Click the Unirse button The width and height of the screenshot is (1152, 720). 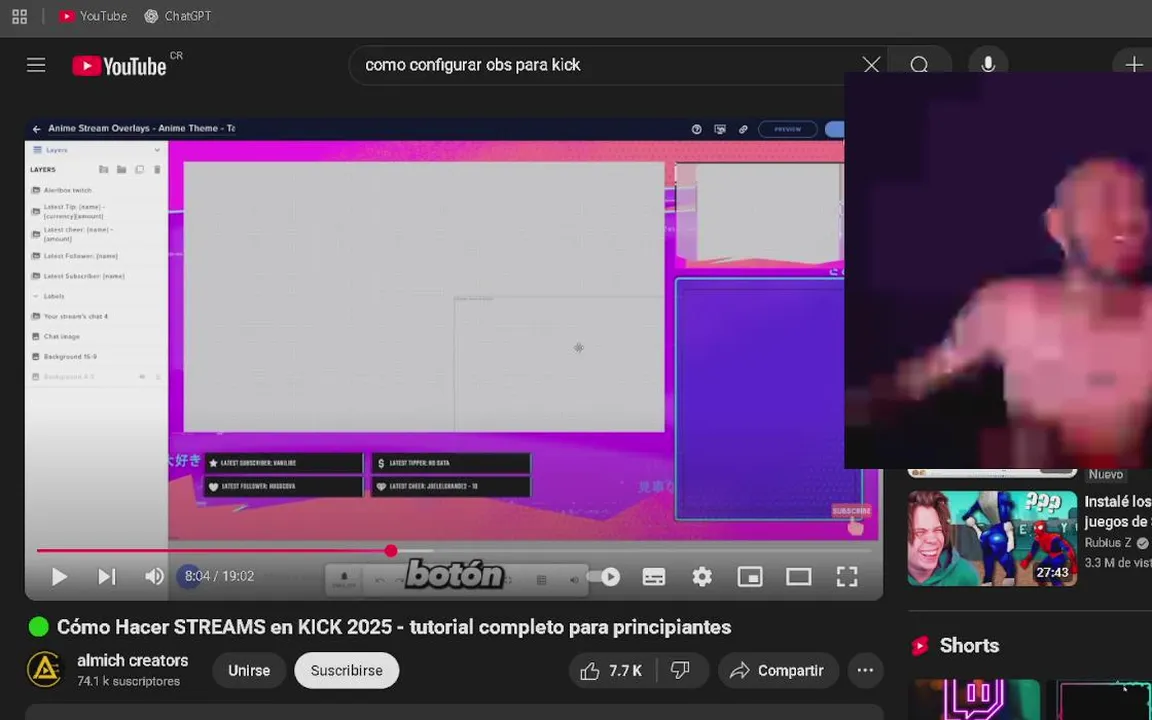click(249, 671)
